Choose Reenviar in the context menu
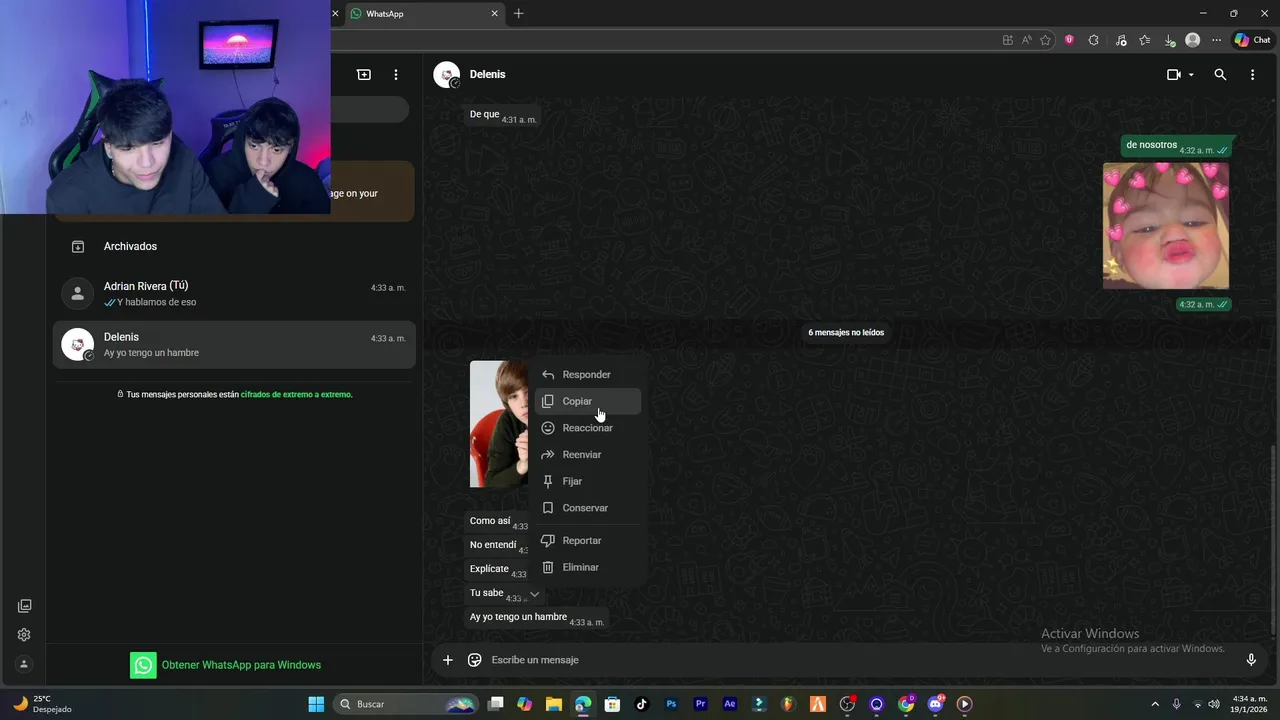 click(588, 454)
